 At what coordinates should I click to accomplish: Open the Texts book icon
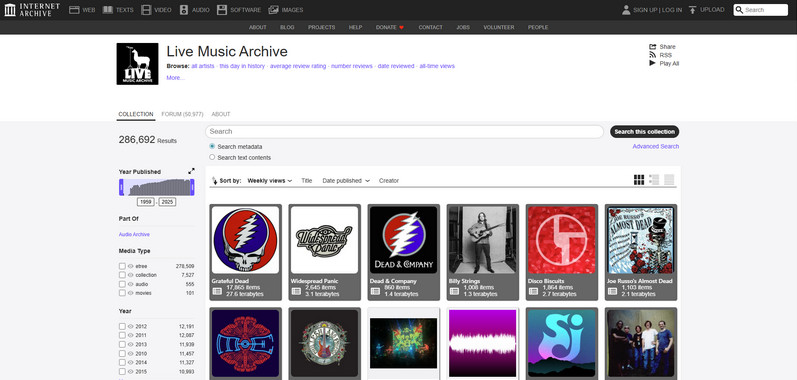tap(107, 10)
